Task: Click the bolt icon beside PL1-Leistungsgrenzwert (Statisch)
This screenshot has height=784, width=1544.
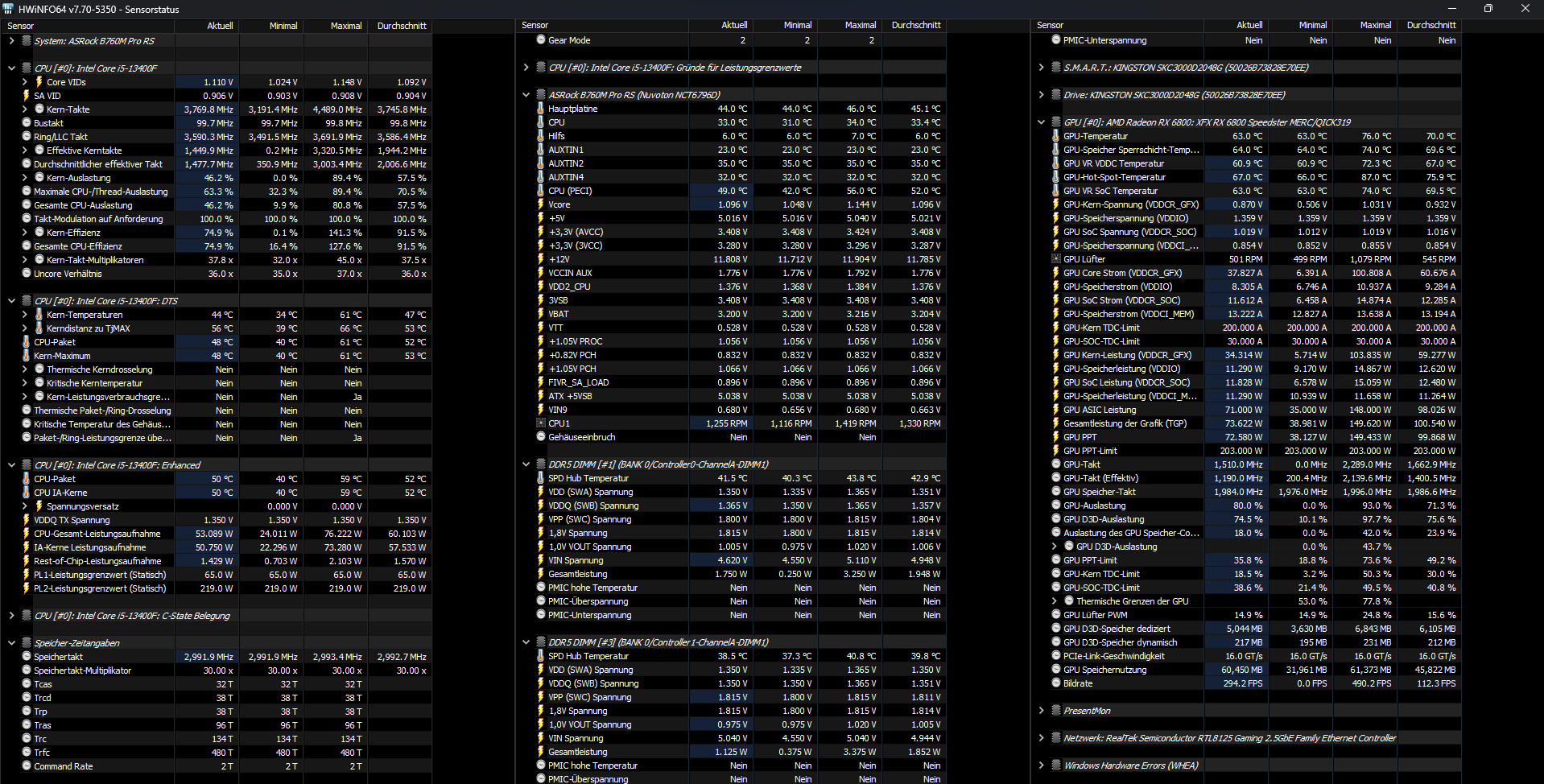Action: click(x=27, y=575)
